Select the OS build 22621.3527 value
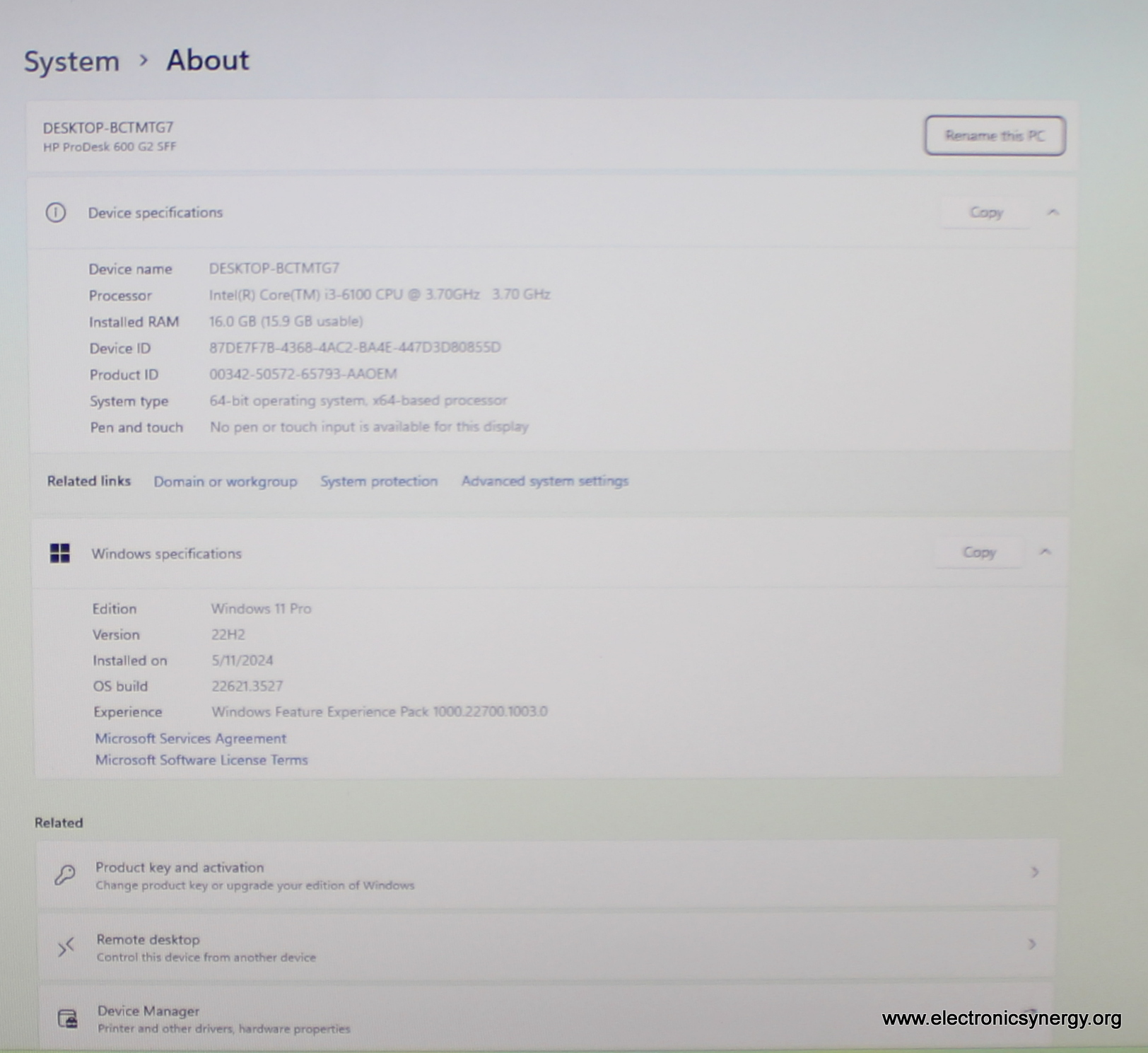Viewport: 1148px width, 1053px height. tap(247, 686)
